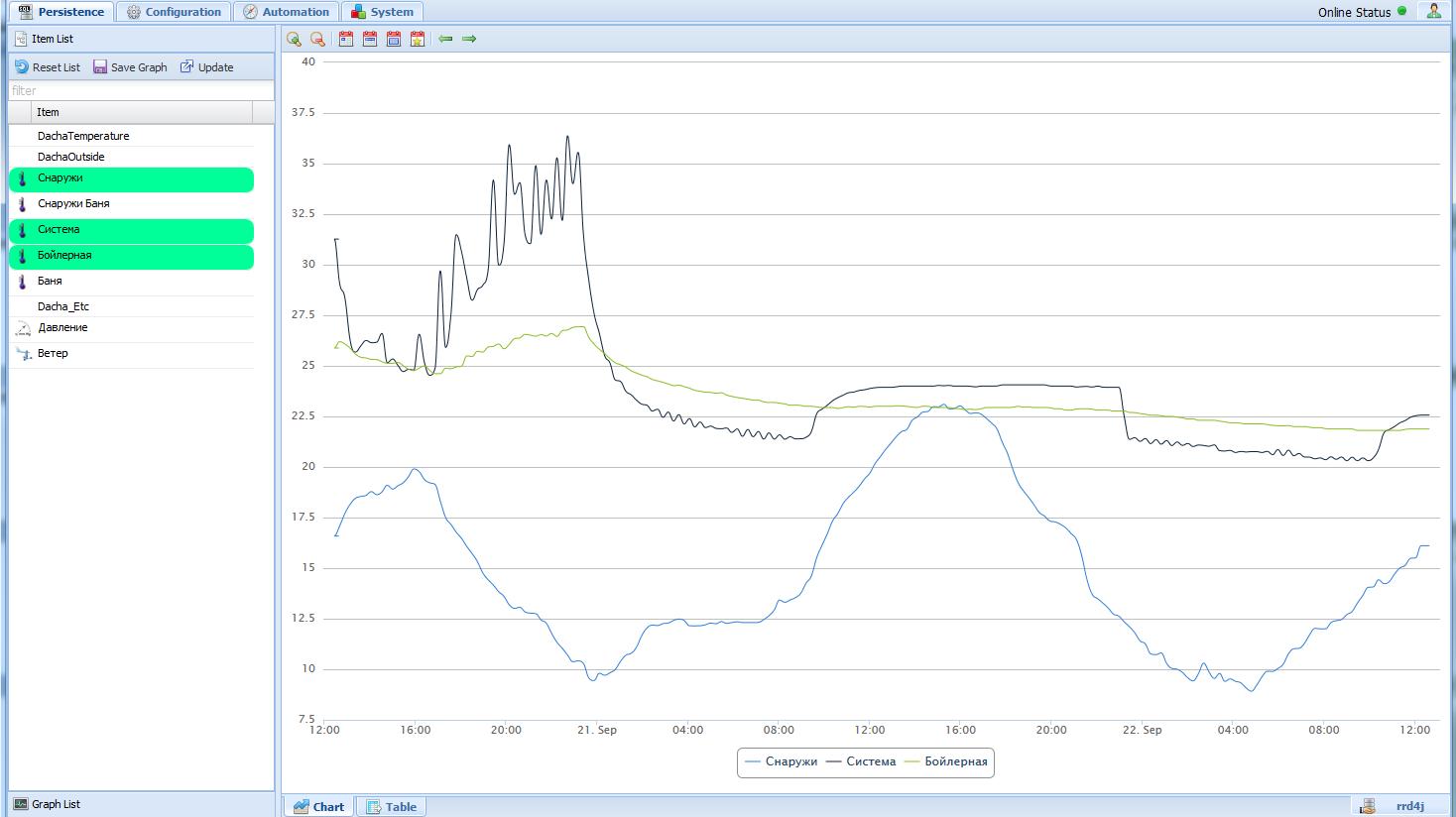Click the thermometer icon beside Снаружи Баня
Viewport: 1456px width, 817px height.
[23, 204]
